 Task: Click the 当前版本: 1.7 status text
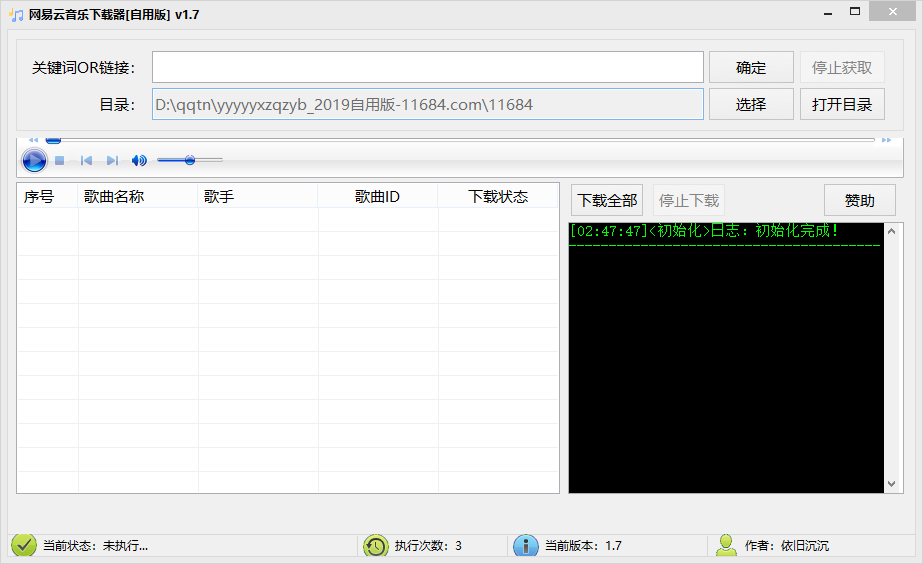[x=583, y=546]
